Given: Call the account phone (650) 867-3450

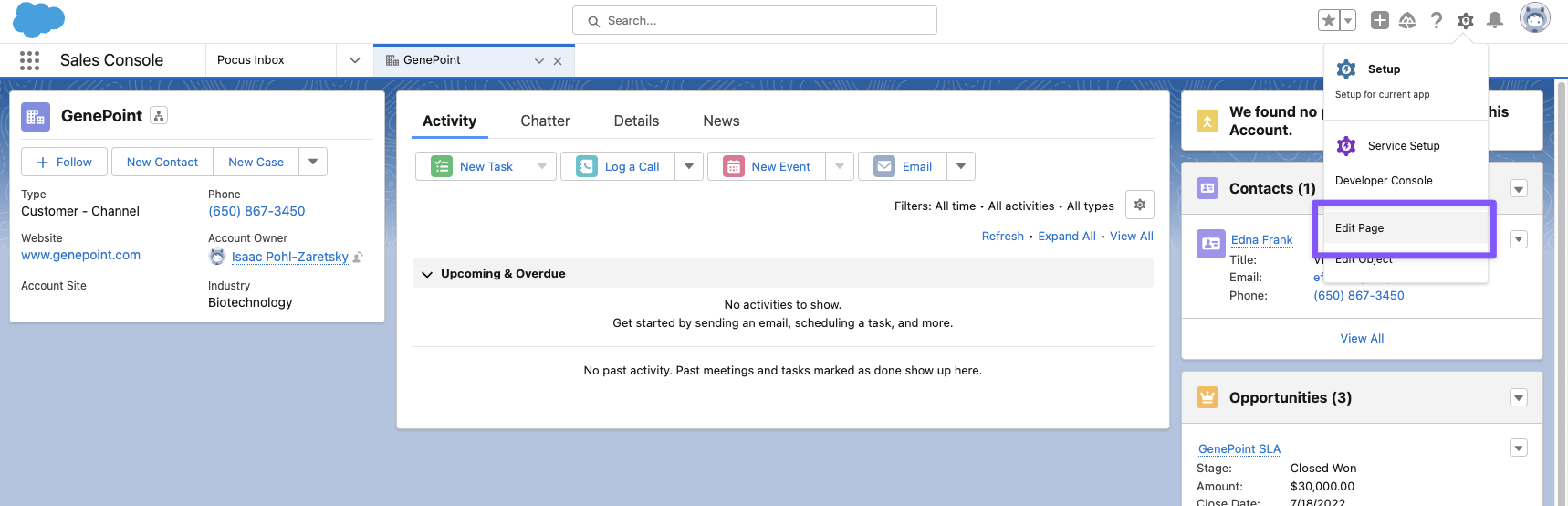Looking at the screenshot, I should click(256, 211).
